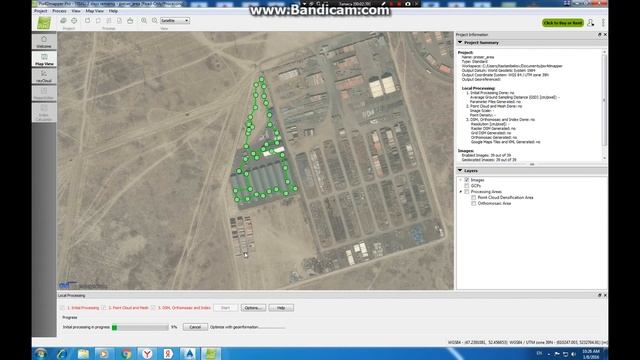This screenshot has height=360, width=640.
Task: Switch to Map View in sidebar
Action: [x=44, y=59]
